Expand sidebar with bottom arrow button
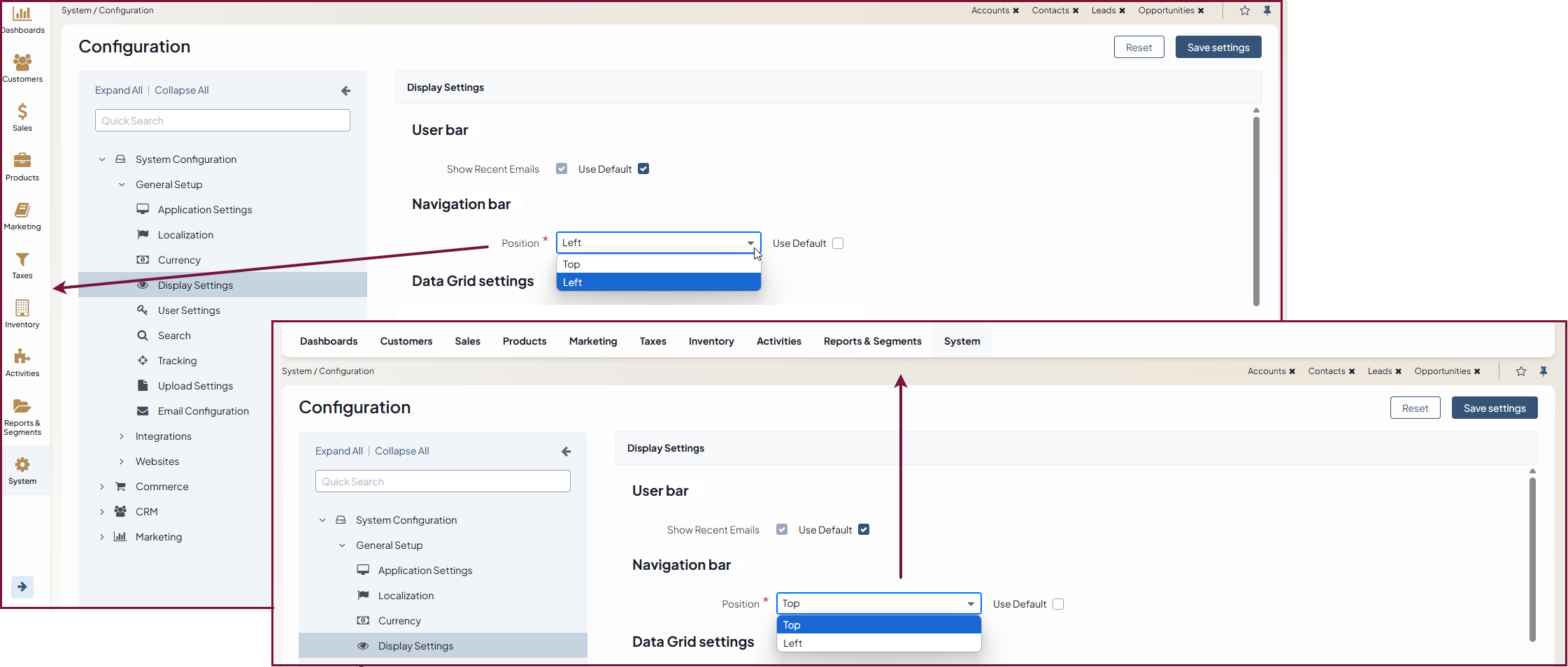 (x=22, y=587)
